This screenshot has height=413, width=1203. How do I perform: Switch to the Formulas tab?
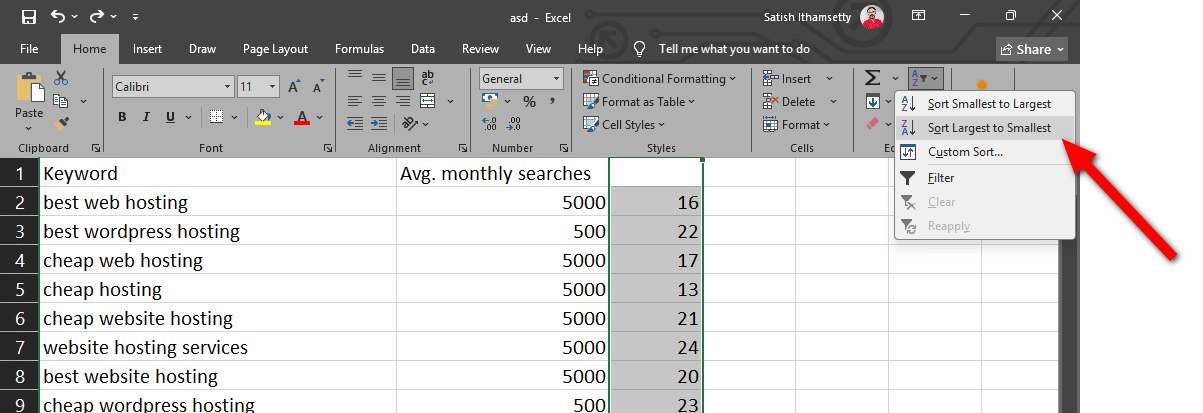(359, 49)
